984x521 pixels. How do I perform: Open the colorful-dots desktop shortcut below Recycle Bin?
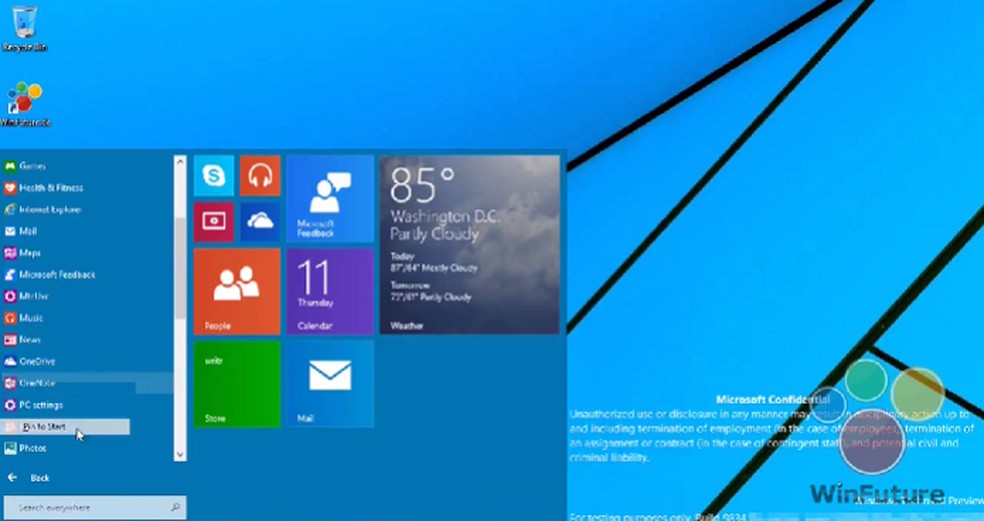25,104
